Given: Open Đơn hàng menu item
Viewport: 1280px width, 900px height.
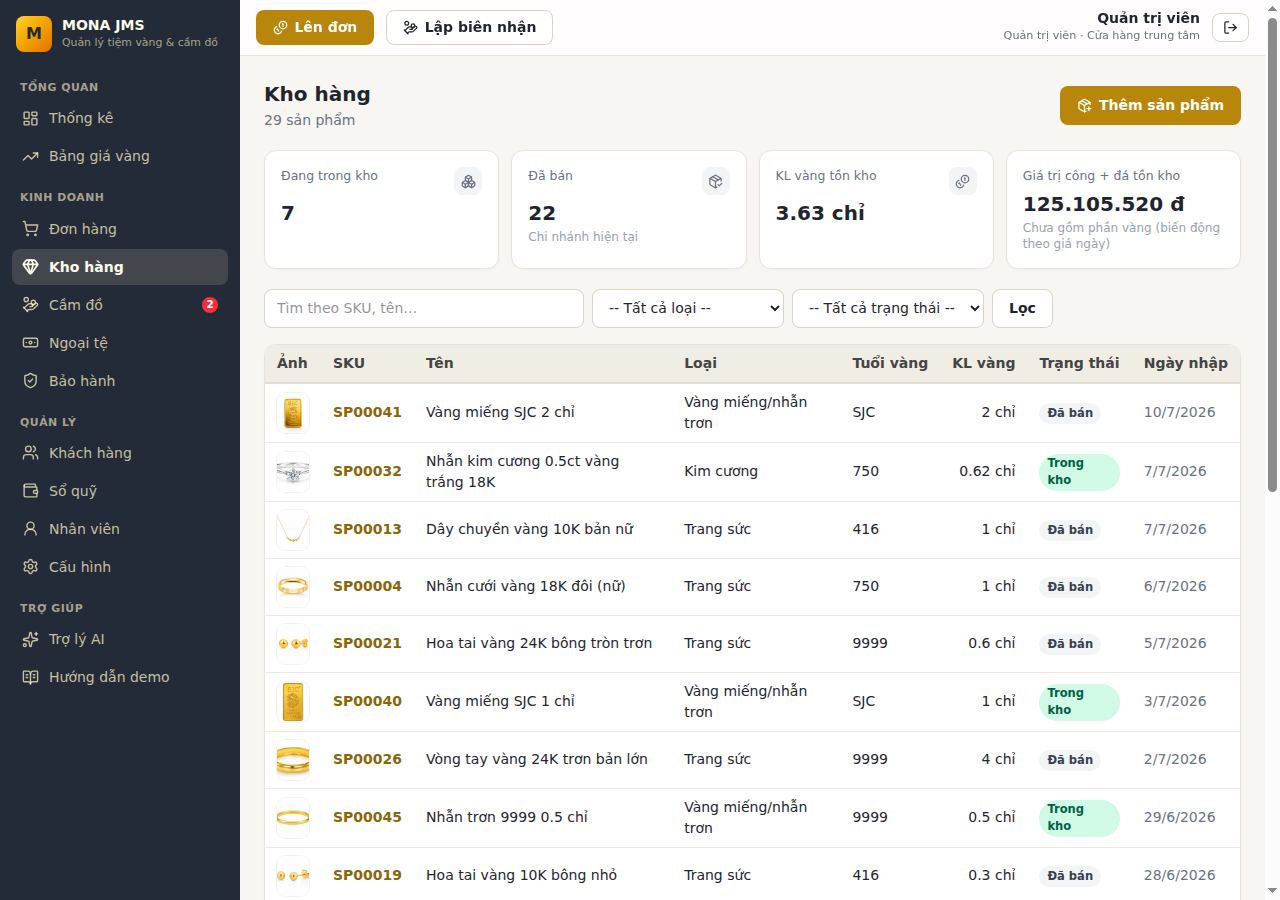Looking at the screenshot, I should 120,229.
